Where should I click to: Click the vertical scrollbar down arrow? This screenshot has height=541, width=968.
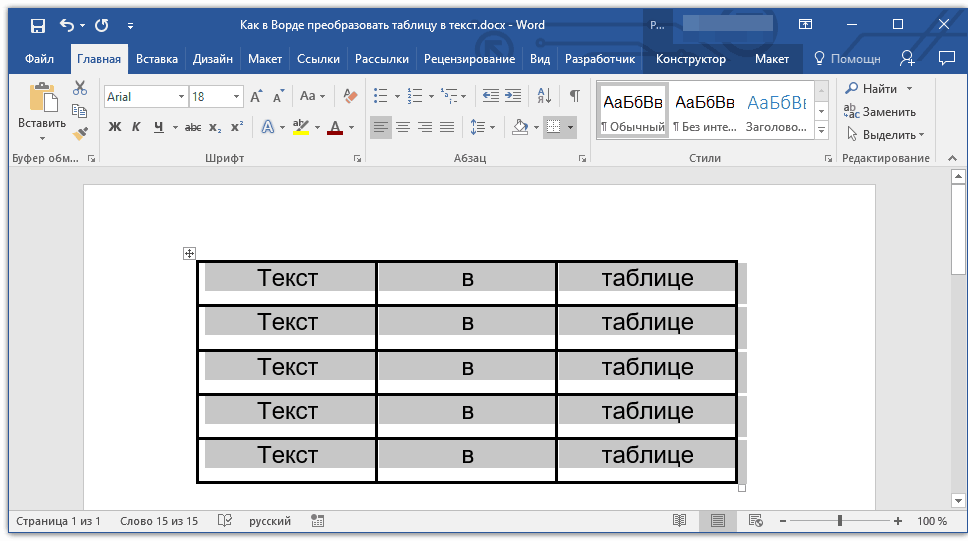click(x=958, y=500)
